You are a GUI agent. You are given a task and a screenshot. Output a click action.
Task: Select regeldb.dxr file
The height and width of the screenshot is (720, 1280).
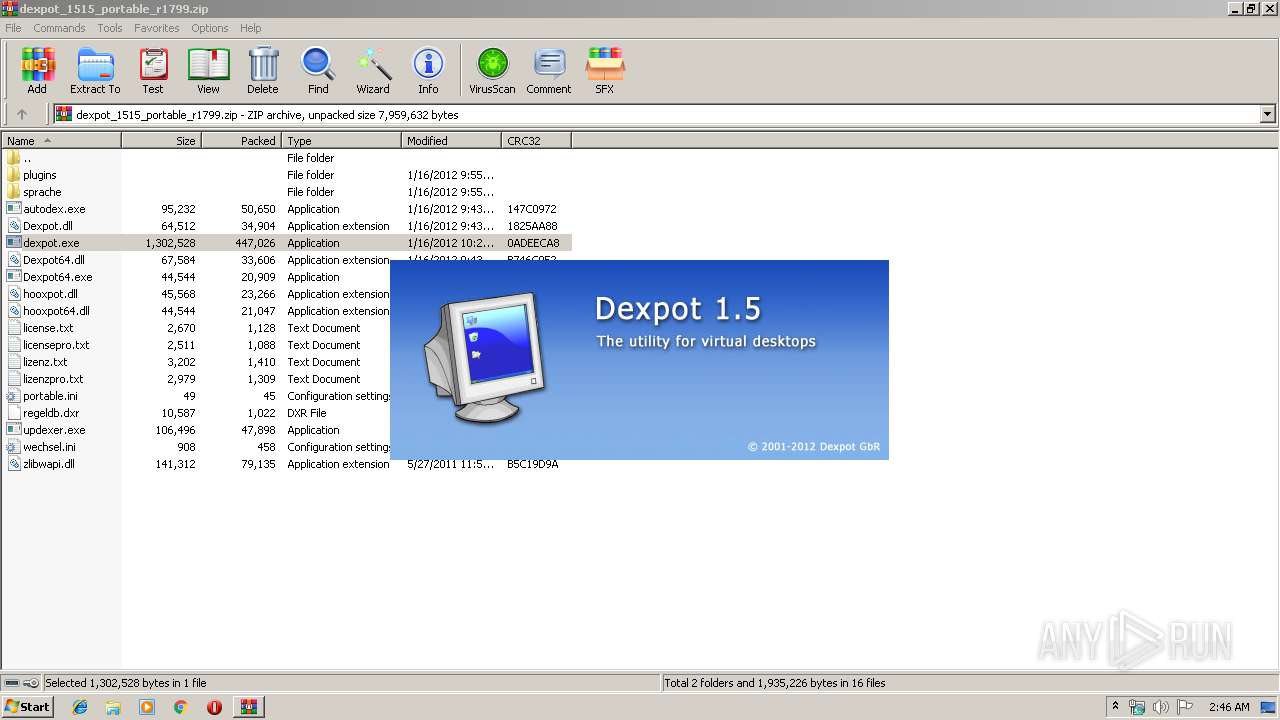pos(51,413)
